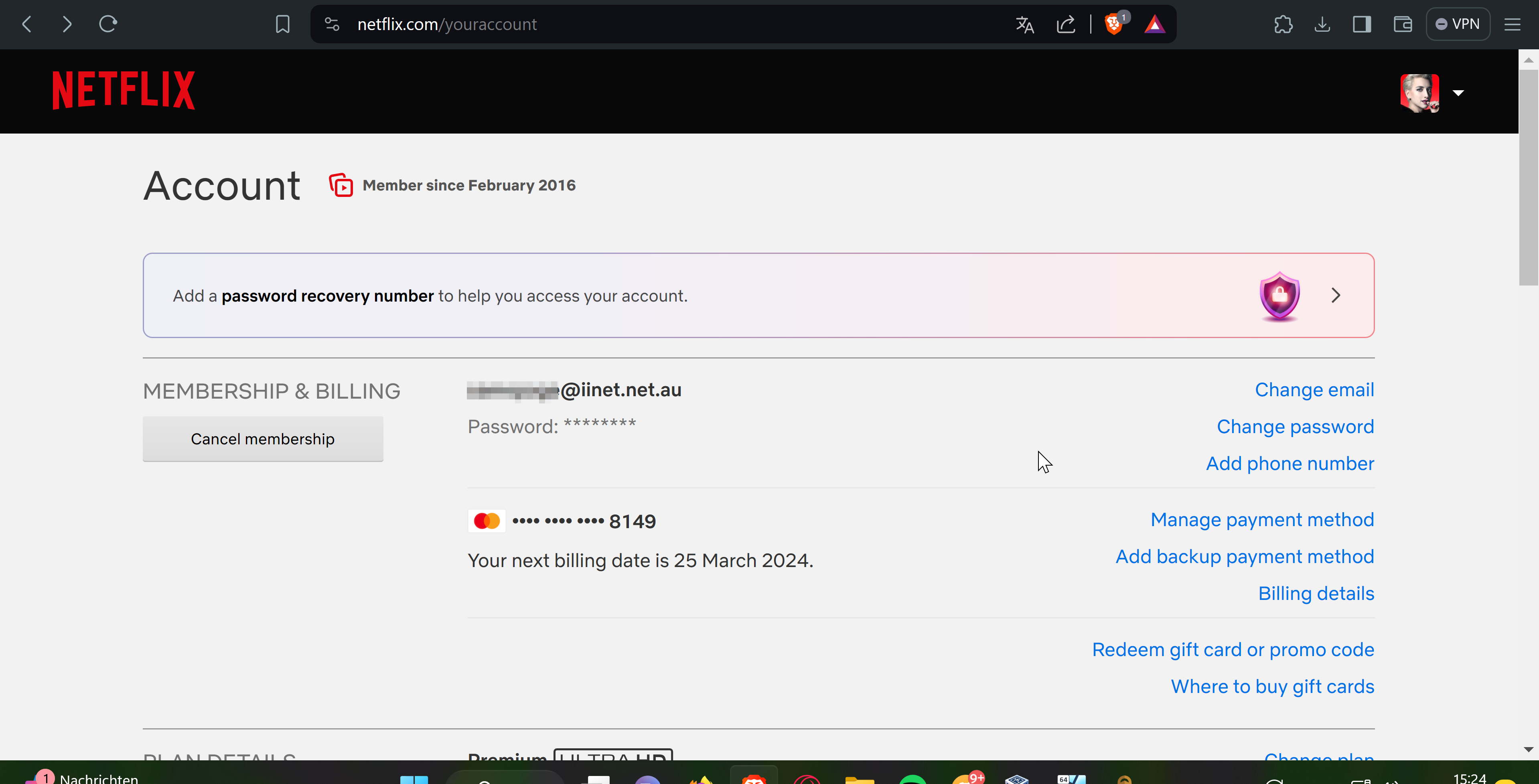Open the Brave Wallet icon
1539x784 pixels.
click(1402, 24)
